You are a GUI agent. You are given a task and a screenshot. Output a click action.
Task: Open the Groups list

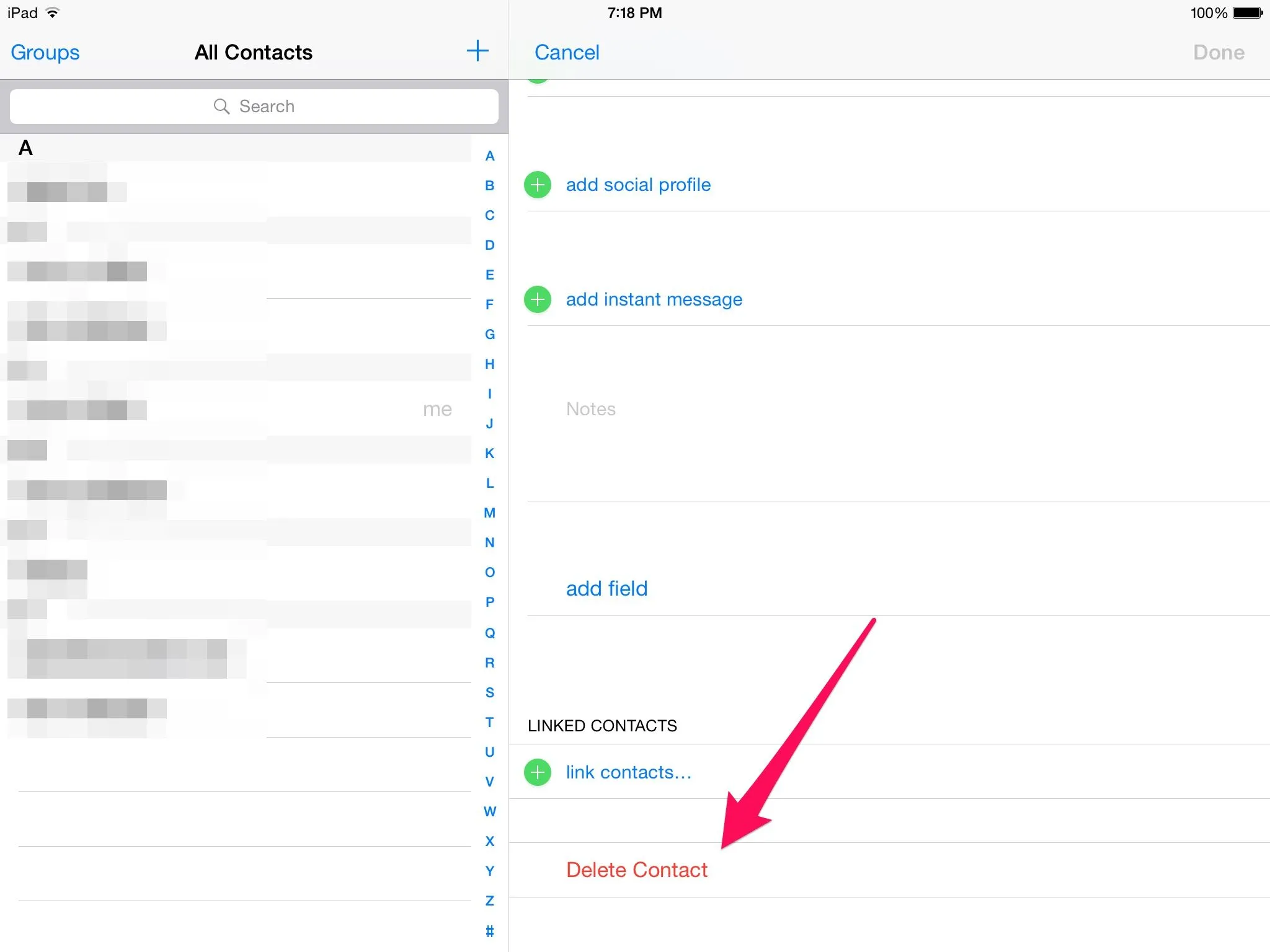coord(45,53)
